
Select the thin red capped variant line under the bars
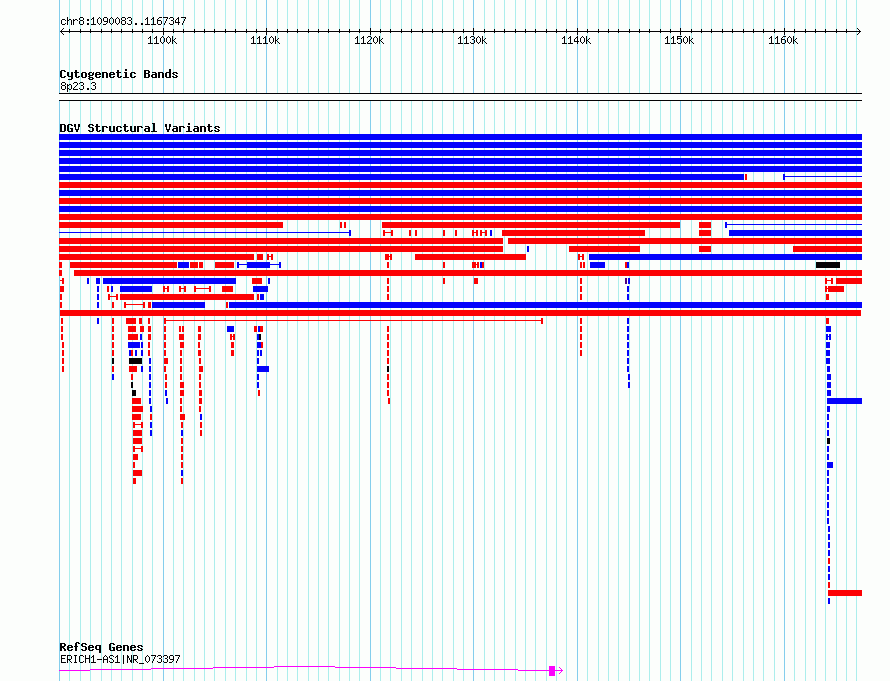pyautogui.click(x=354, y=321)
